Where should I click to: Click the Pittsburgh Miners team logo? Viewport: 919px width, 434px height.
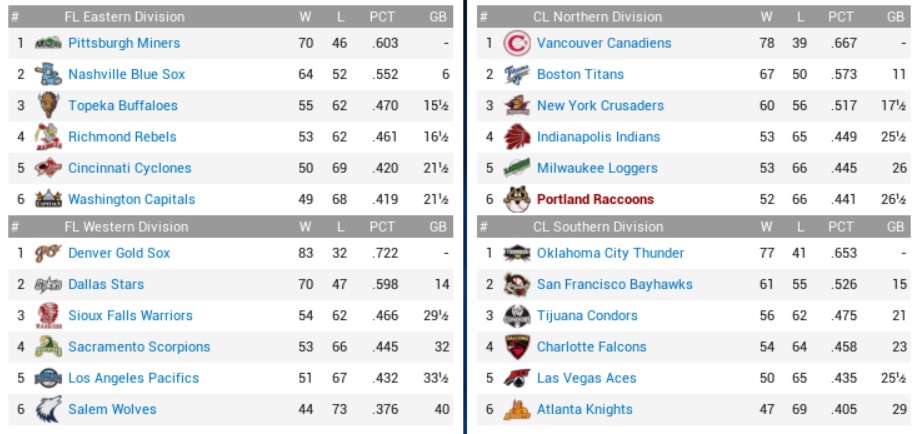coord(47,43)
